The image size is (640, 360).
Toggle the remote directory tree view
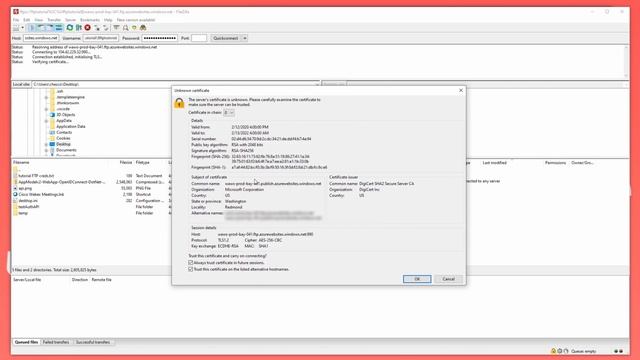(50, 28)
